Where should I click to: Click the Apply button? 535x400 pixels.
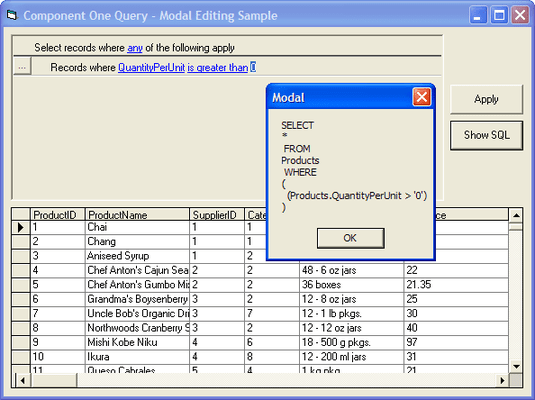[486, 99]
